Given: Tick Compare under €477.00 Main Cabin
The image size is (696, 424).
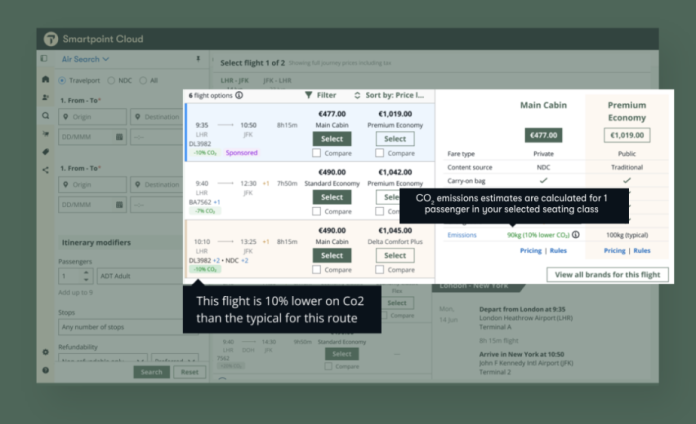Looking at the screenshot, I should pos(316,153).
